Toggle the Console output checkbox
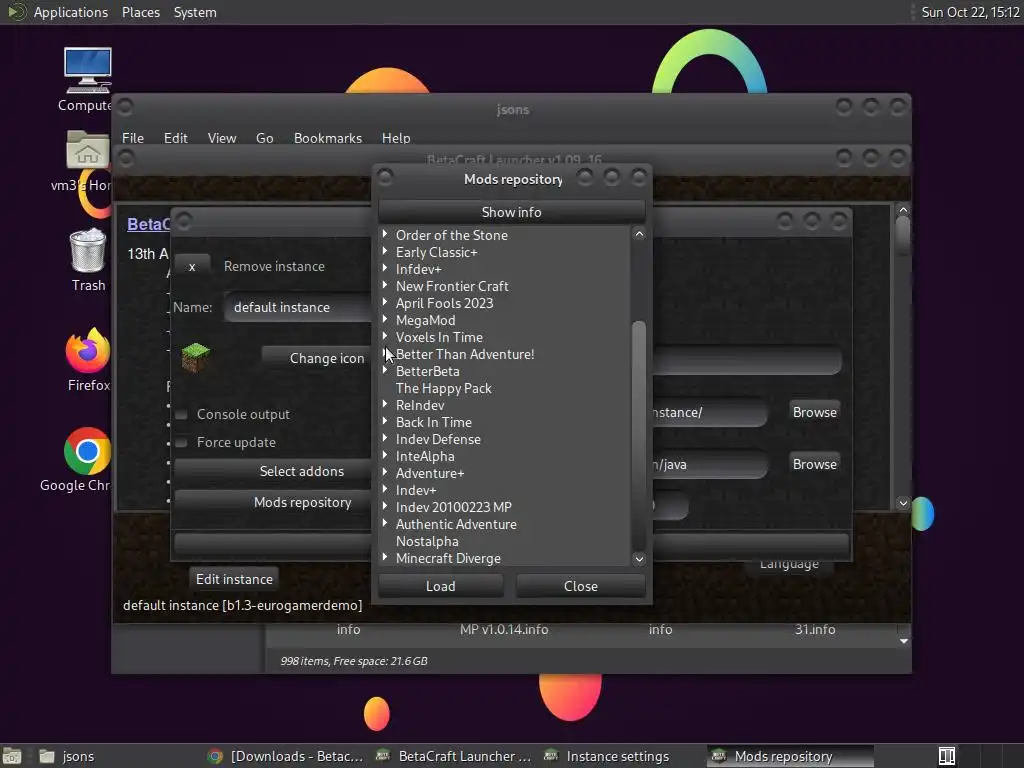Screen dimensions: 1024x768 182,414
